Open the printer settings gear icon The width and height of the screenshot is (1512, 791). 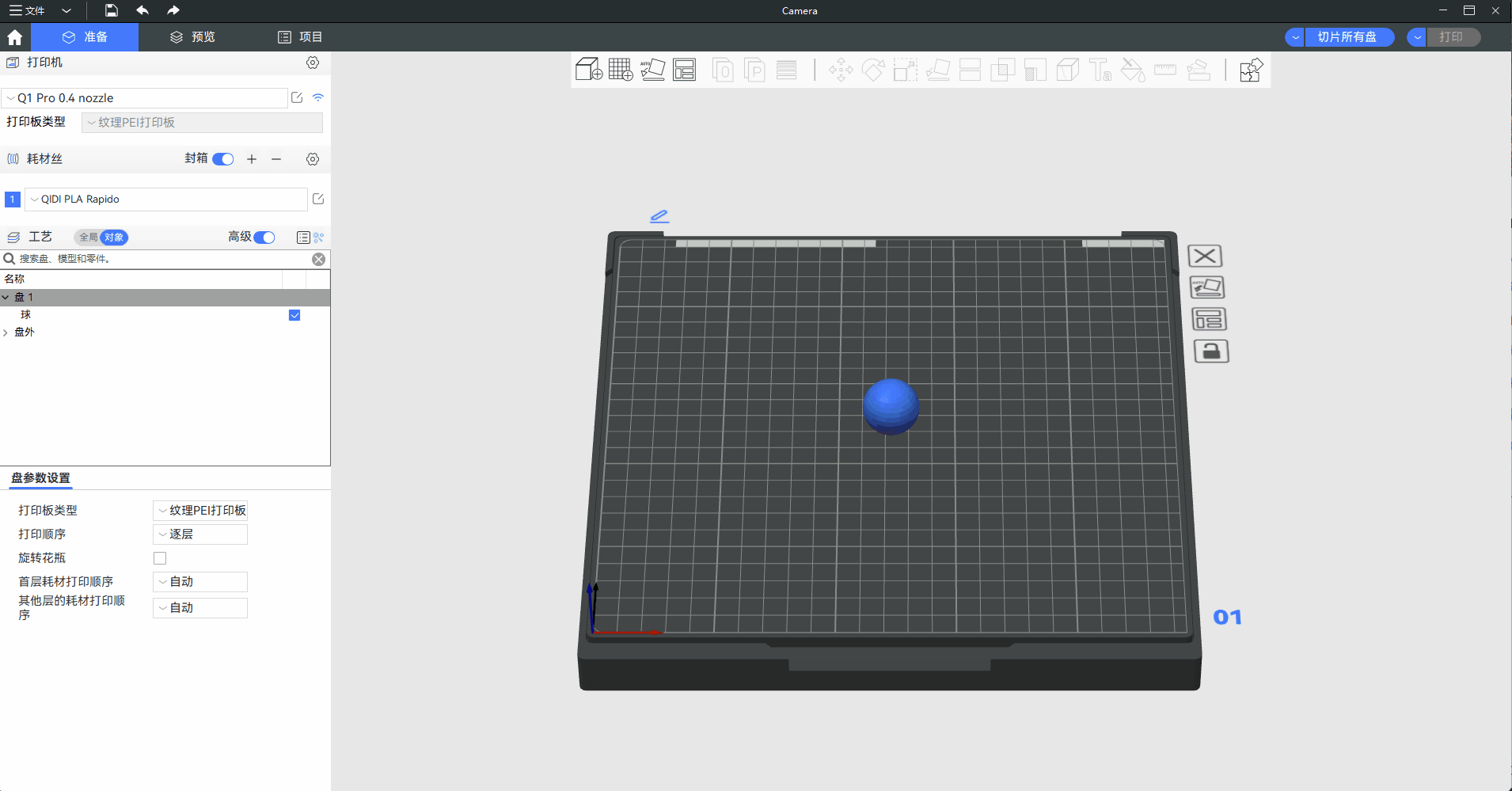point(313,63)
